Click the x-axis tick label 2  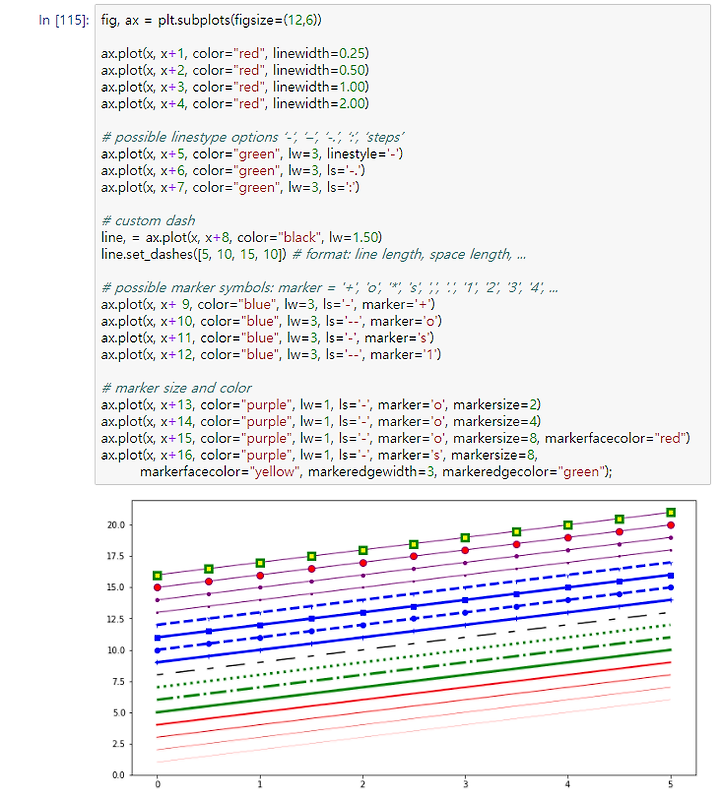pos(363,784)
